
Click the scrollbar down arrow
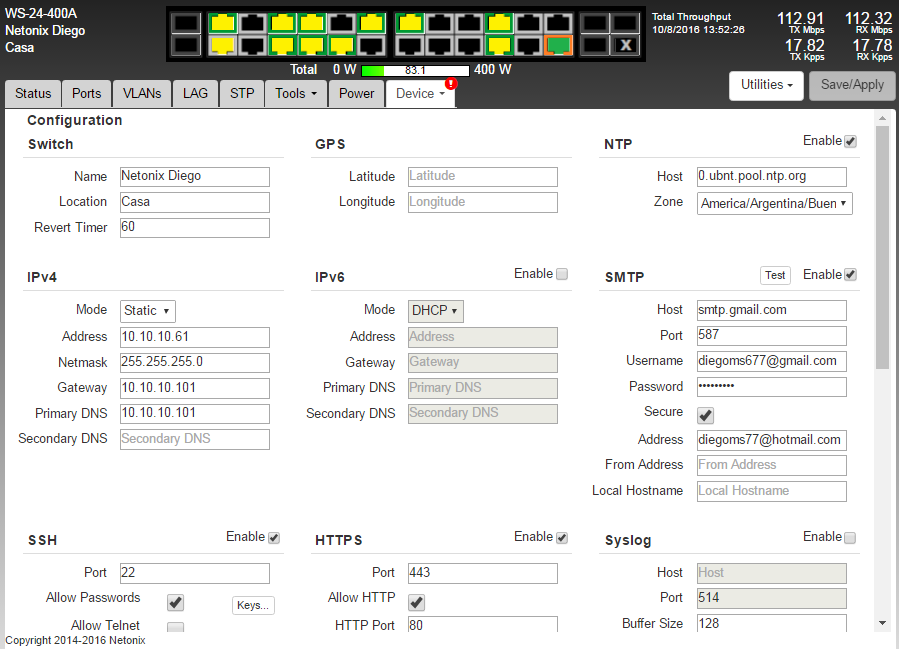[x=882, y=623]
